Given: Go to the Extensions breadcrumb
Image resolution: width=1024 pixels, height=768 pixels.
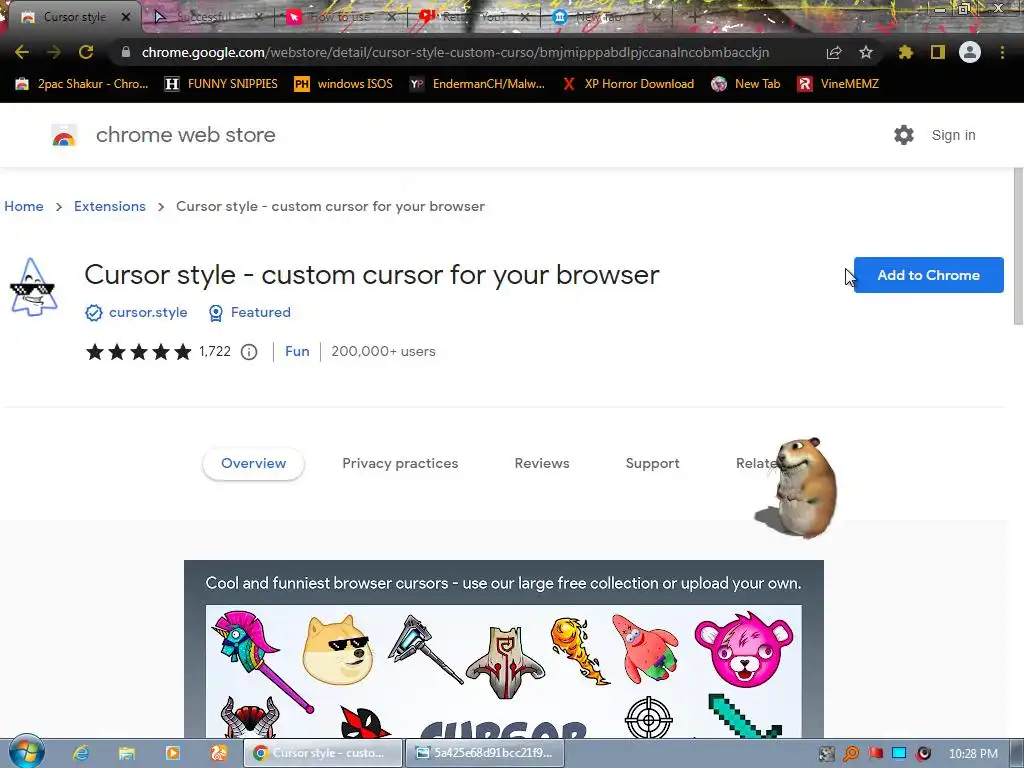Looking at the screenshot, I should pos(110,206).
